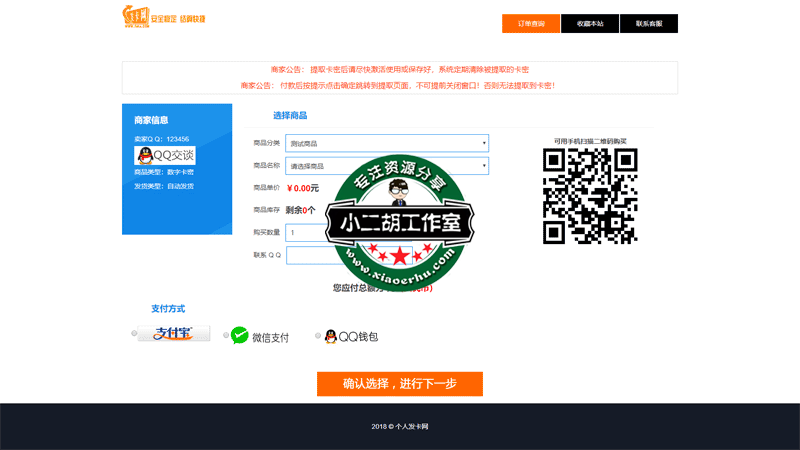The width and height of the screenshot is (800, 450).
Task: Click the QR code for mobile purchase
Action: [590, 196]
